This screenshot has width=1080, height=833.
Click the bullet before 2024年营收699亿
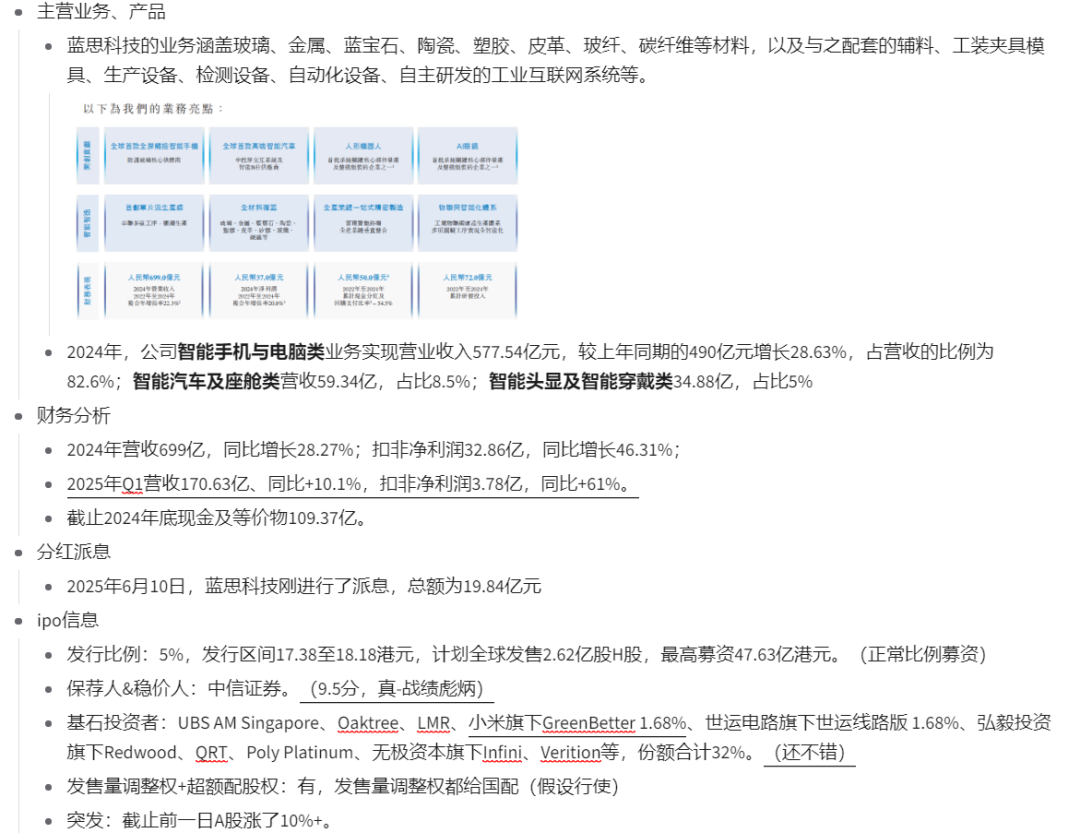[x=49, y=451]
